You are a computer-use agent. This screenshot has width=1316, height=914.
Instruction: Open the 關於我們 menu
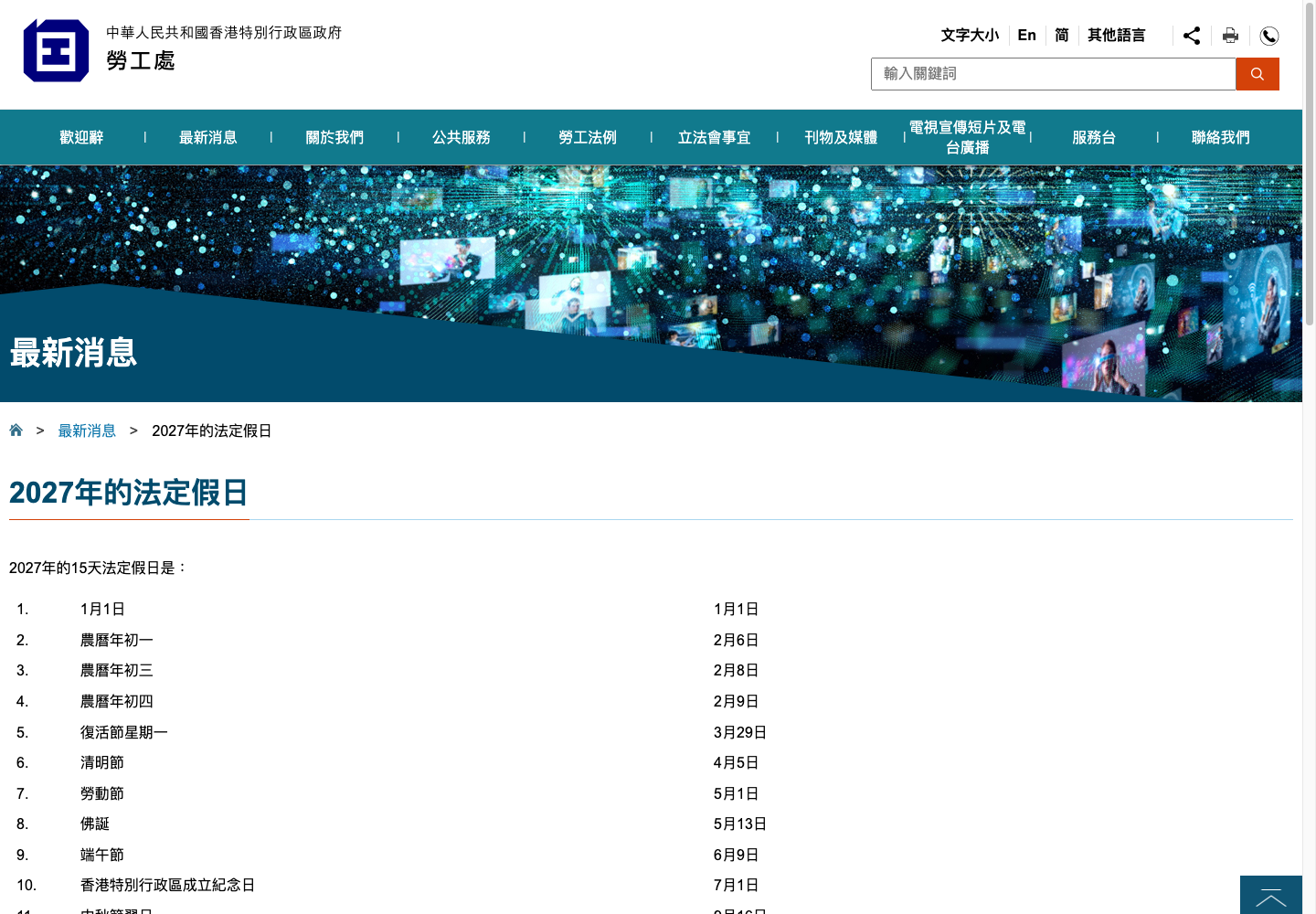(334, 137)
